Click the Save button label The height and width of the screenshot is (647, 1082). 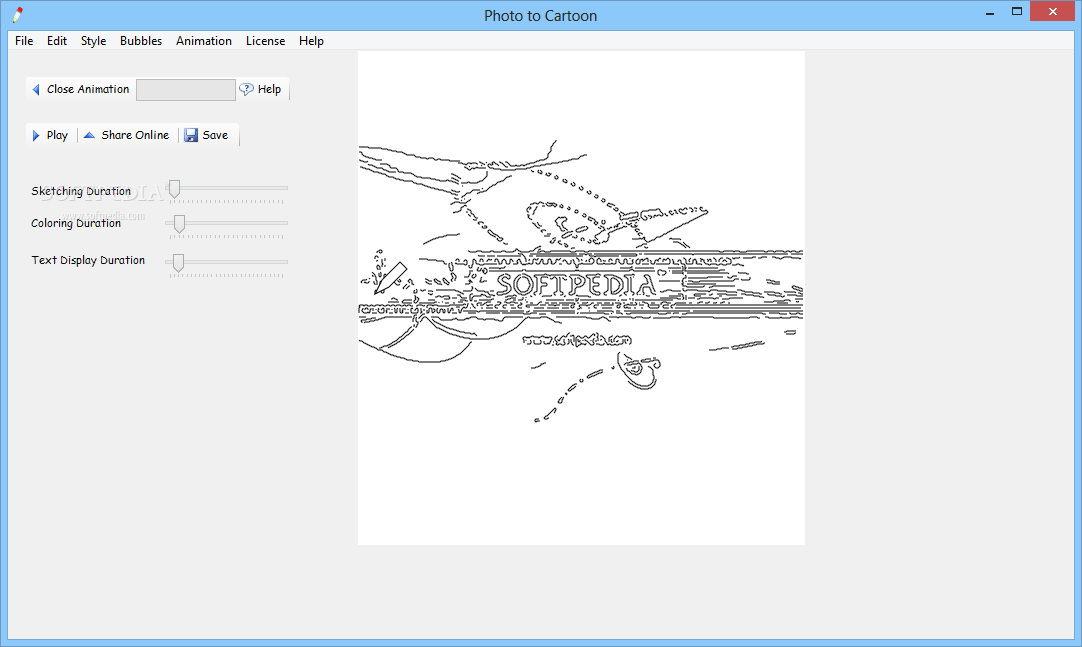point(215,135)
